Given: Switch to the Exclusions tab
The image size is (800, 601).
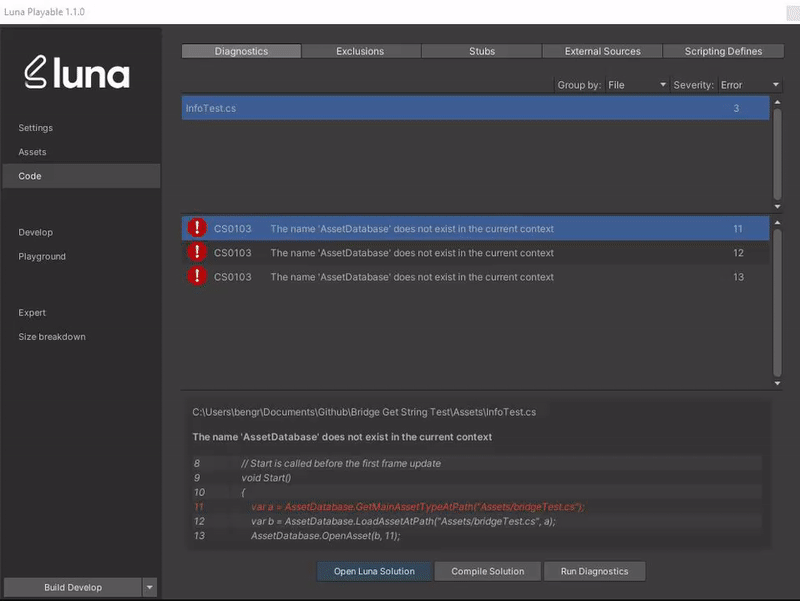Looking at the screenshot, I should pos(360,51).
